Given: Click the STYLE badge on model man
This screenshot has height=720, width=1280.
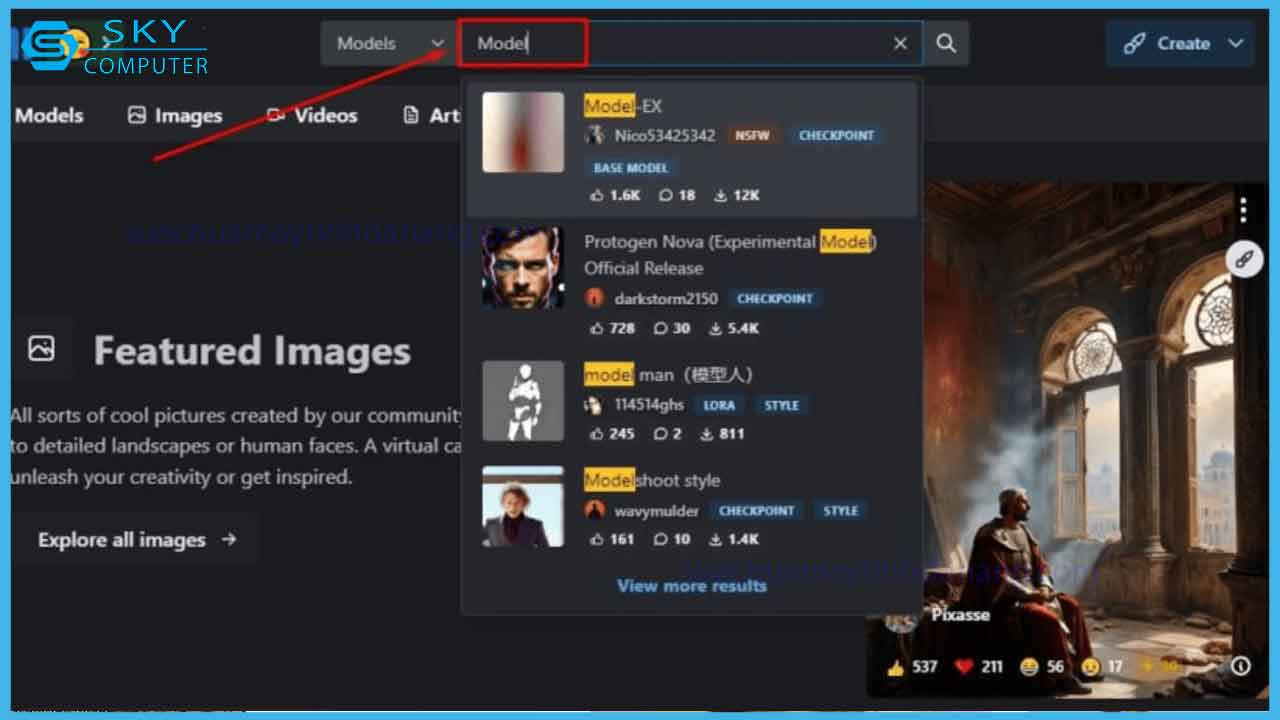Looking at the screenshot, I should pyautogui.click(x=781, y=405).
